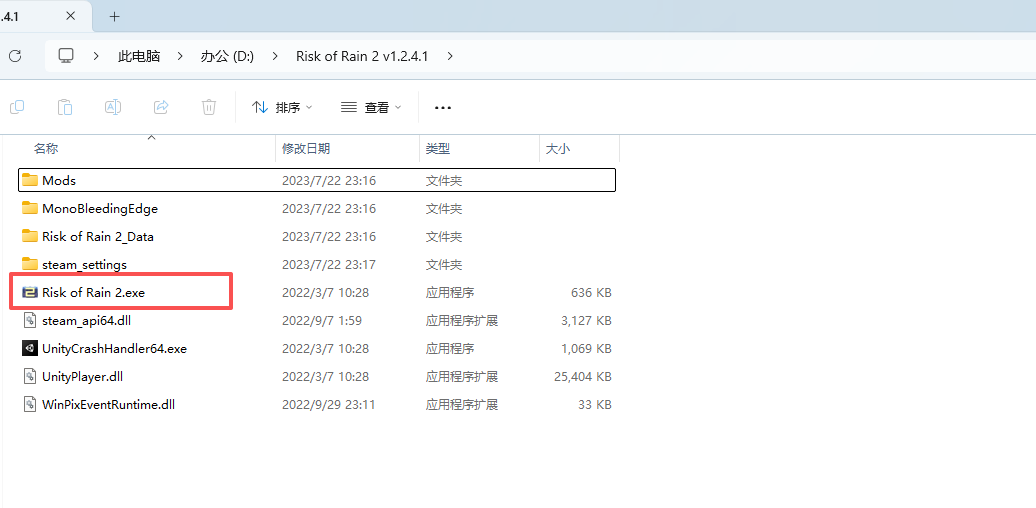
Task: Open the three-dot more options menu
Action: pyautogui.click(x=443, y=107)
